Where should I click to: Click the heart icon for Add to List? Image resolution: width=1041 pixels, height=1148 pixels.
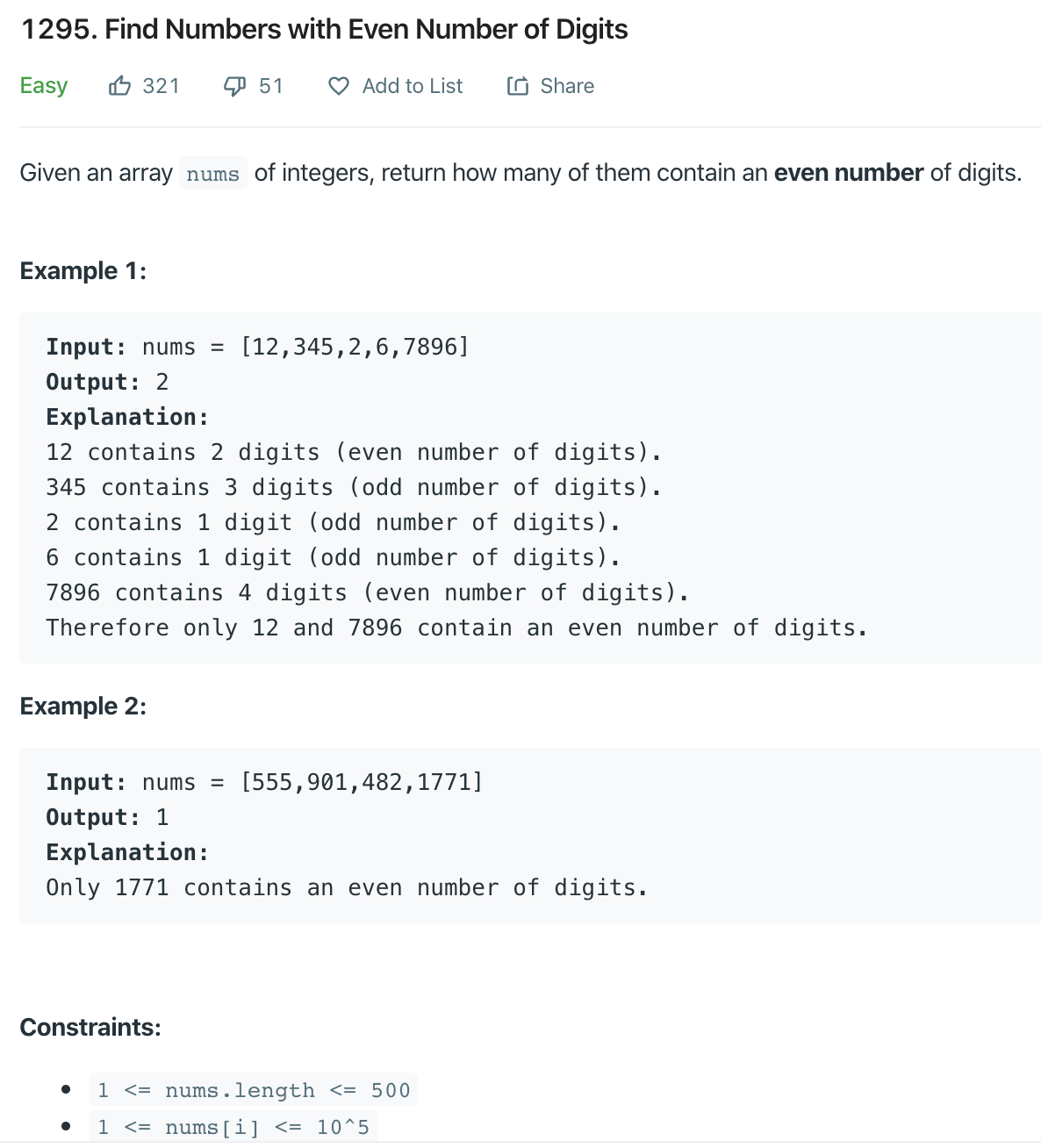(339, 86)
